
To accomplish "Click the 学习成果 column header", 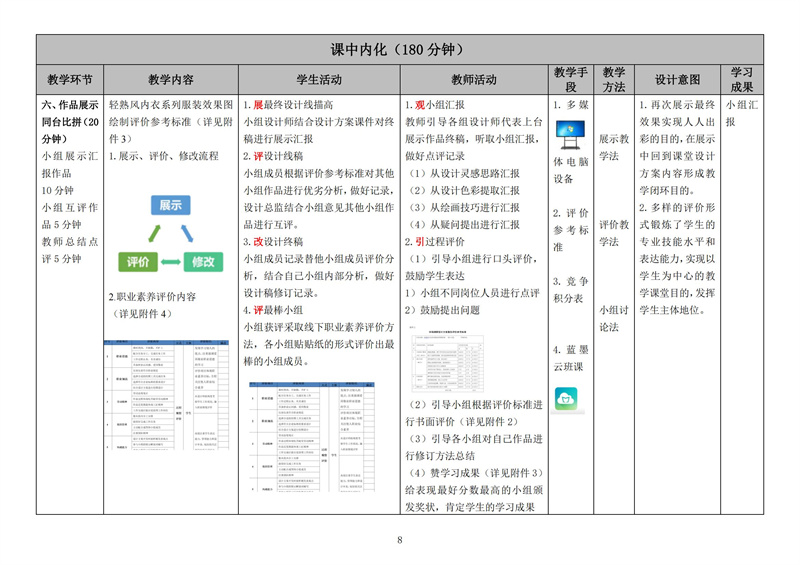I will coord(742,80).
